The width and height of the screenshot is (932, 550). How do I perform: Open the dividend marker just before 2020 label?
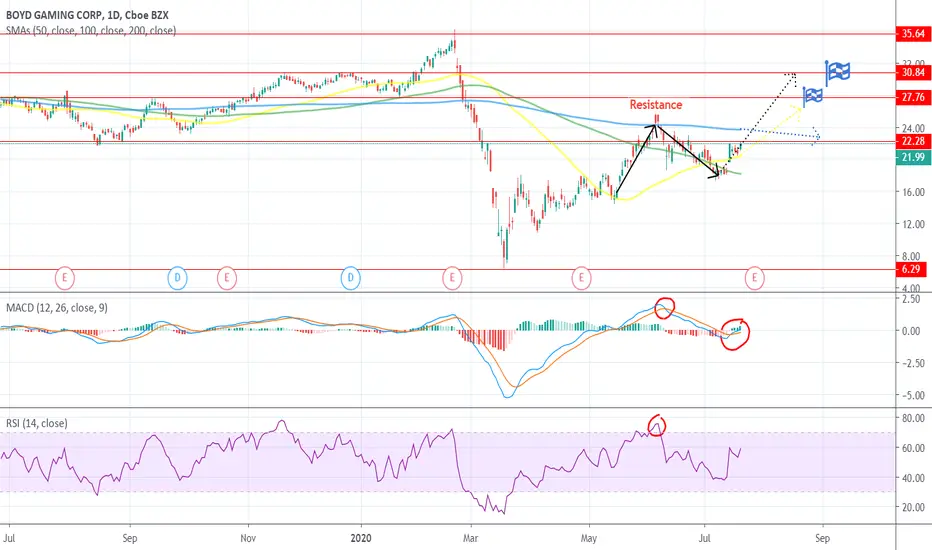[x=351, y=277]
